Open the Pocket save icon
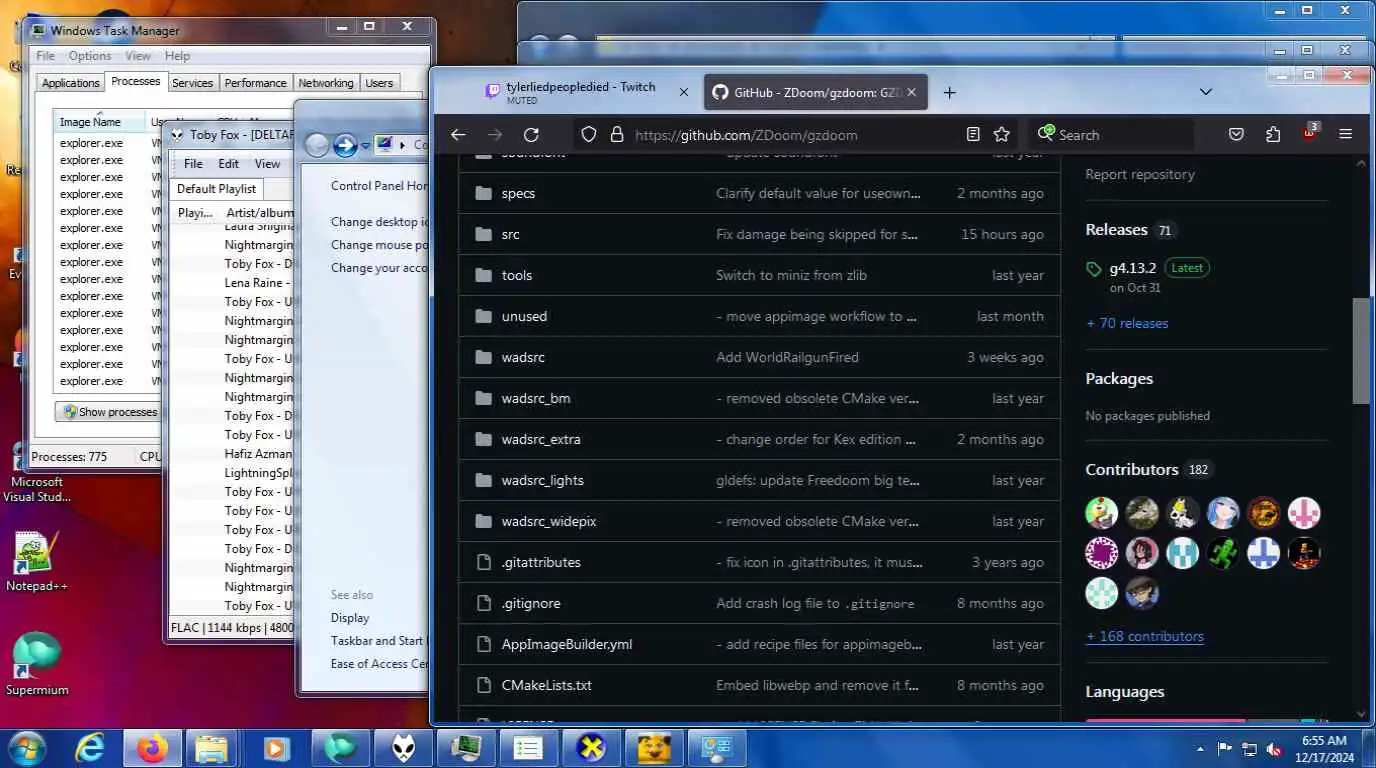This screenshot has height=768, width=1376. [x=1236, y=135]
